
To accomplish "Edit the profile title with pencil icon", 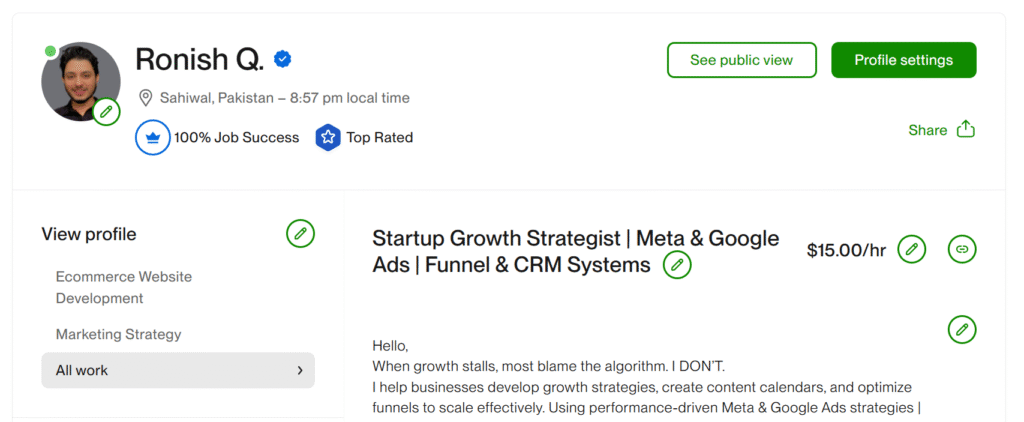I will click(677, 265).
